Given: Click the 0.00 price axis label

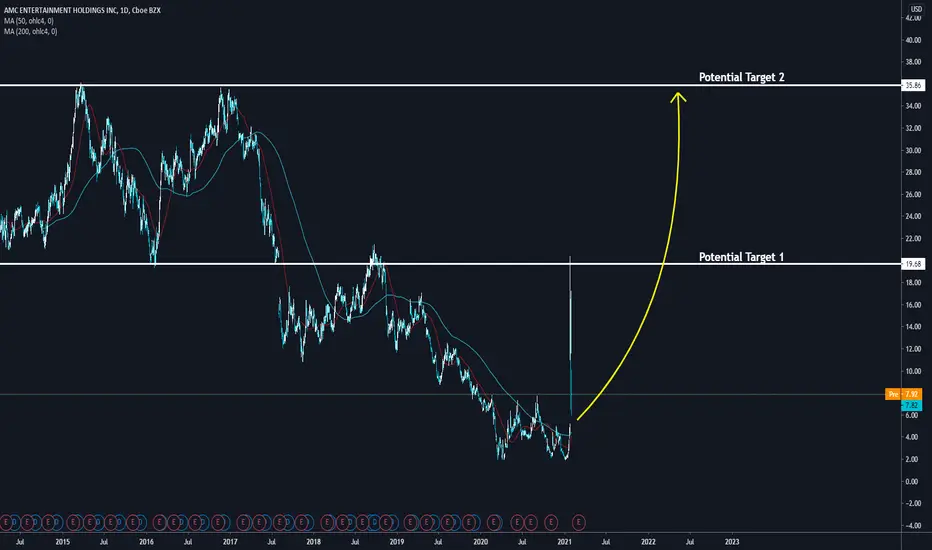Looking at the screenshot, I should 913,482.
